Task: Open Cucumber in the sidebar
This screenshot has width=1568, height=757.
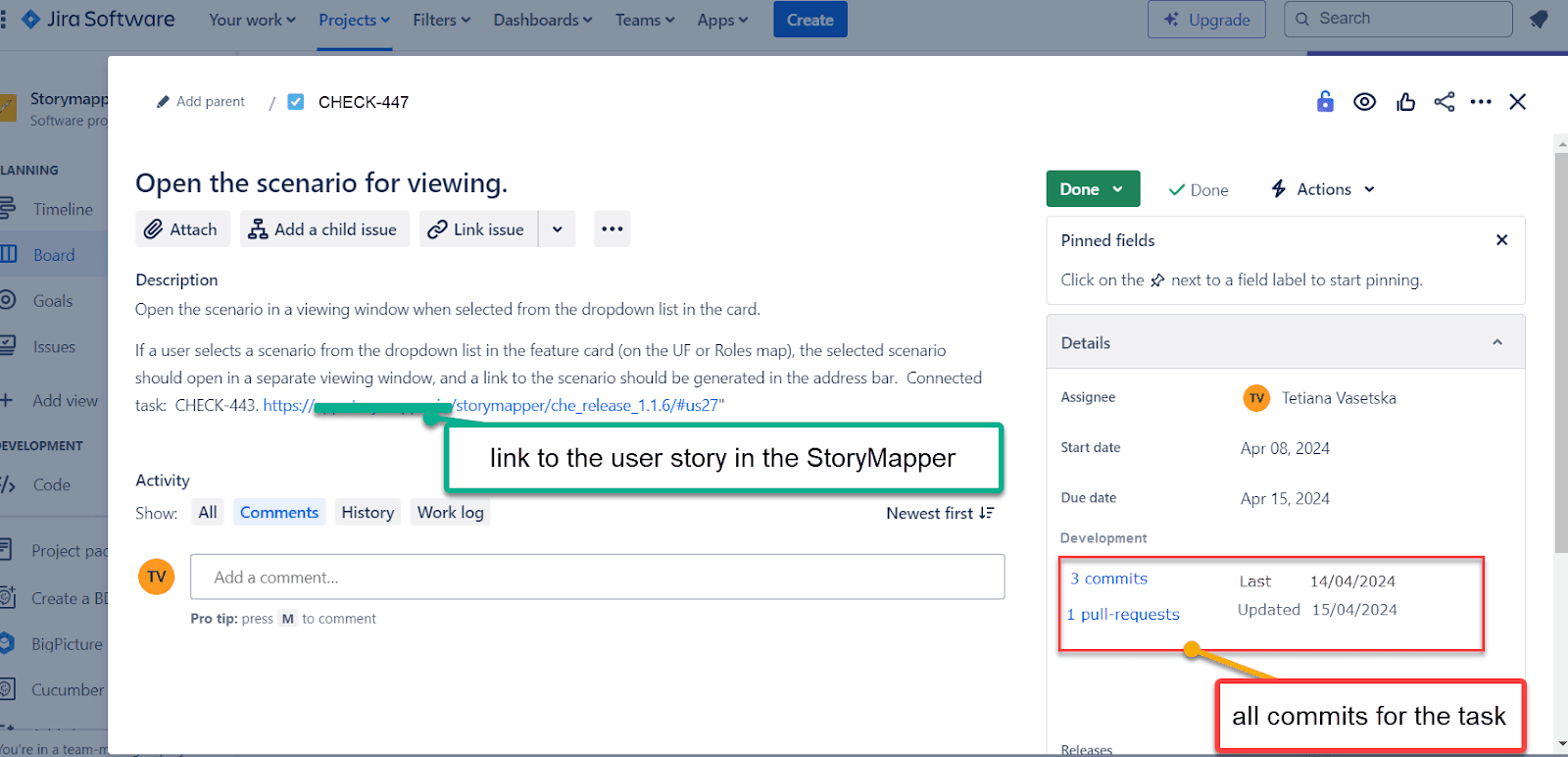Action: [x=67, y=690]
